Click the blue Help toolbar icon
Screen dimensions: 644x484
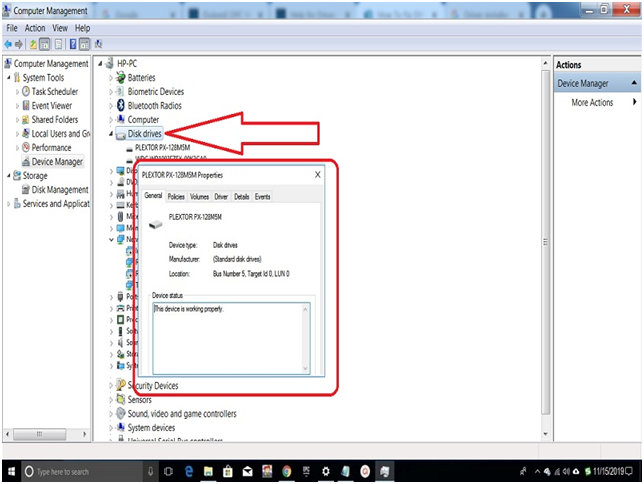(x=73, y=44)
